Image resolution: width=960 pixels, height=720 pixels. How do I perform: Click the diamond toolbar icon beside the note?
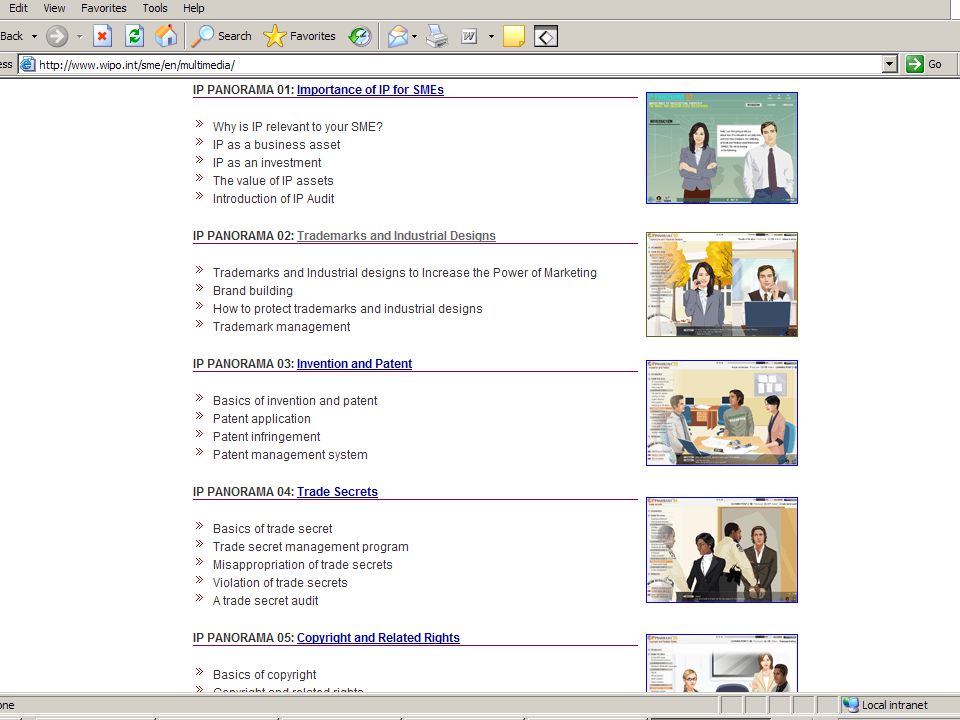546,36
